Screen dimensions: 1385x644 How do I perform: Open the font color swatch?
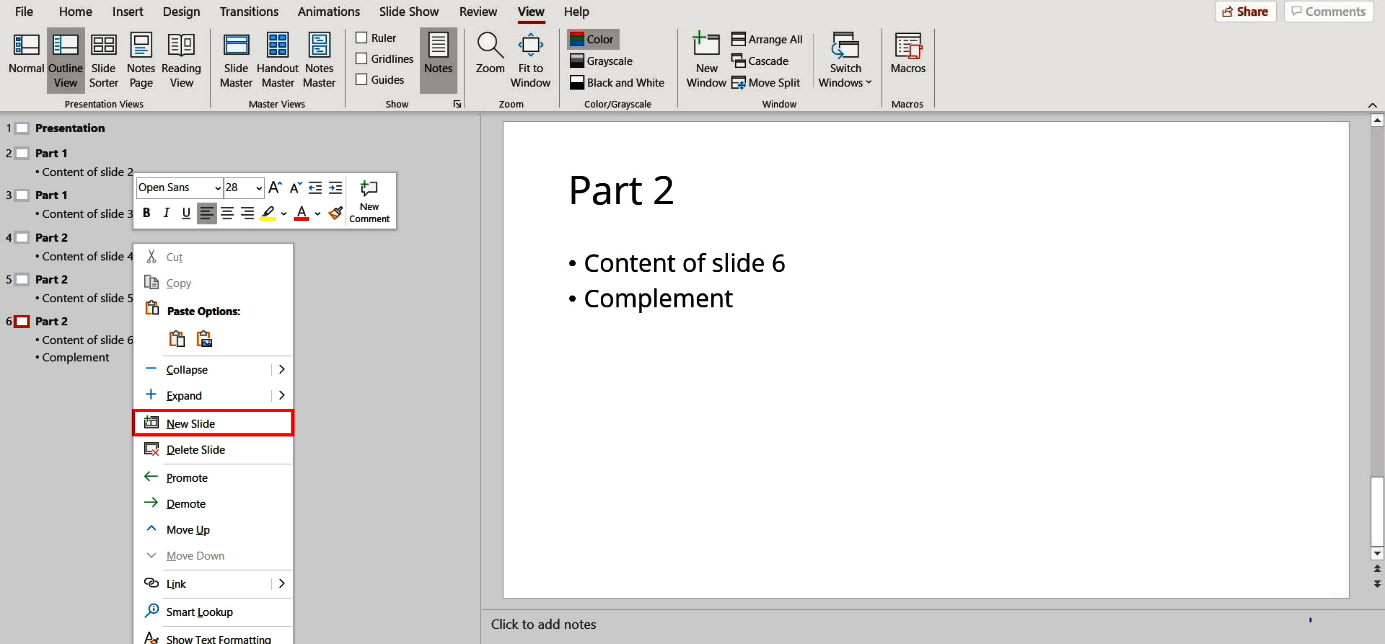click(x=300, y=213)
